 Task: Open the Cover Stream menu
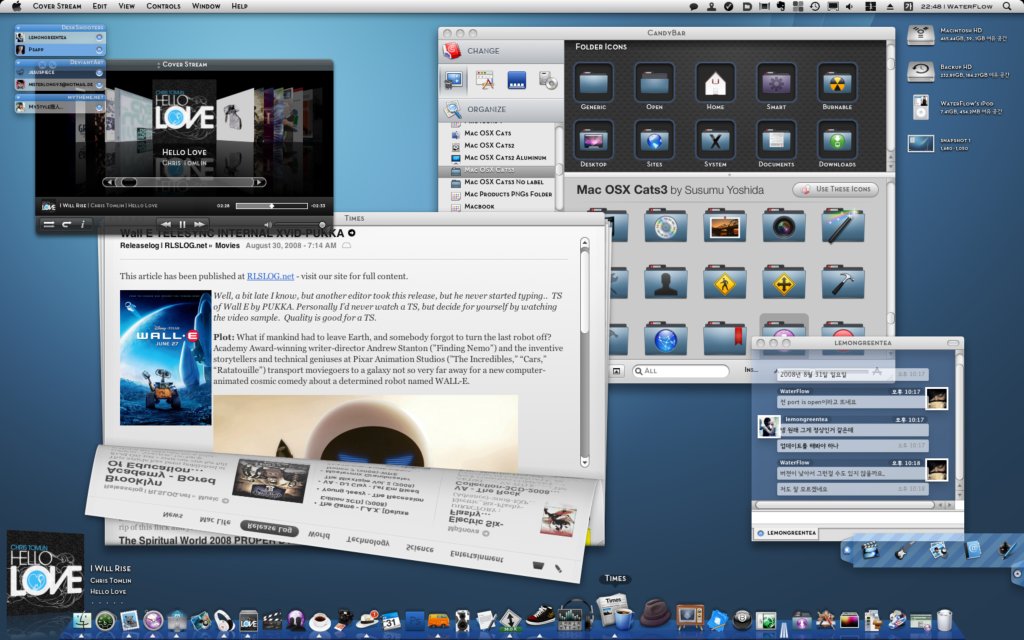point(57,6)
